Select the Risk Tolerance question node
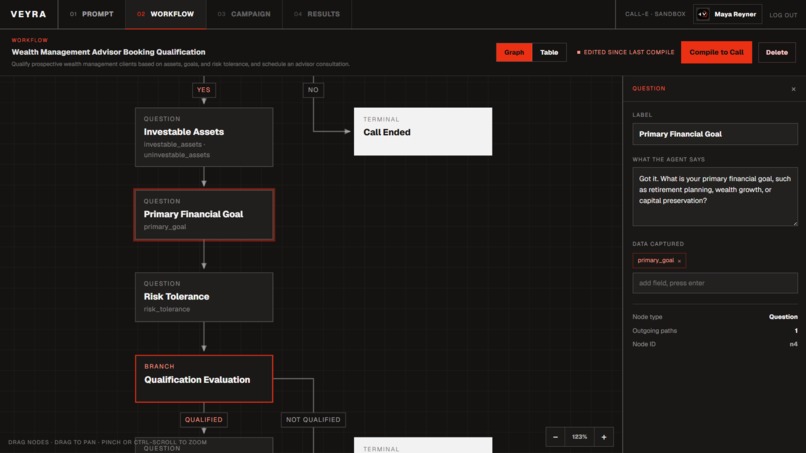 (204, 297)
